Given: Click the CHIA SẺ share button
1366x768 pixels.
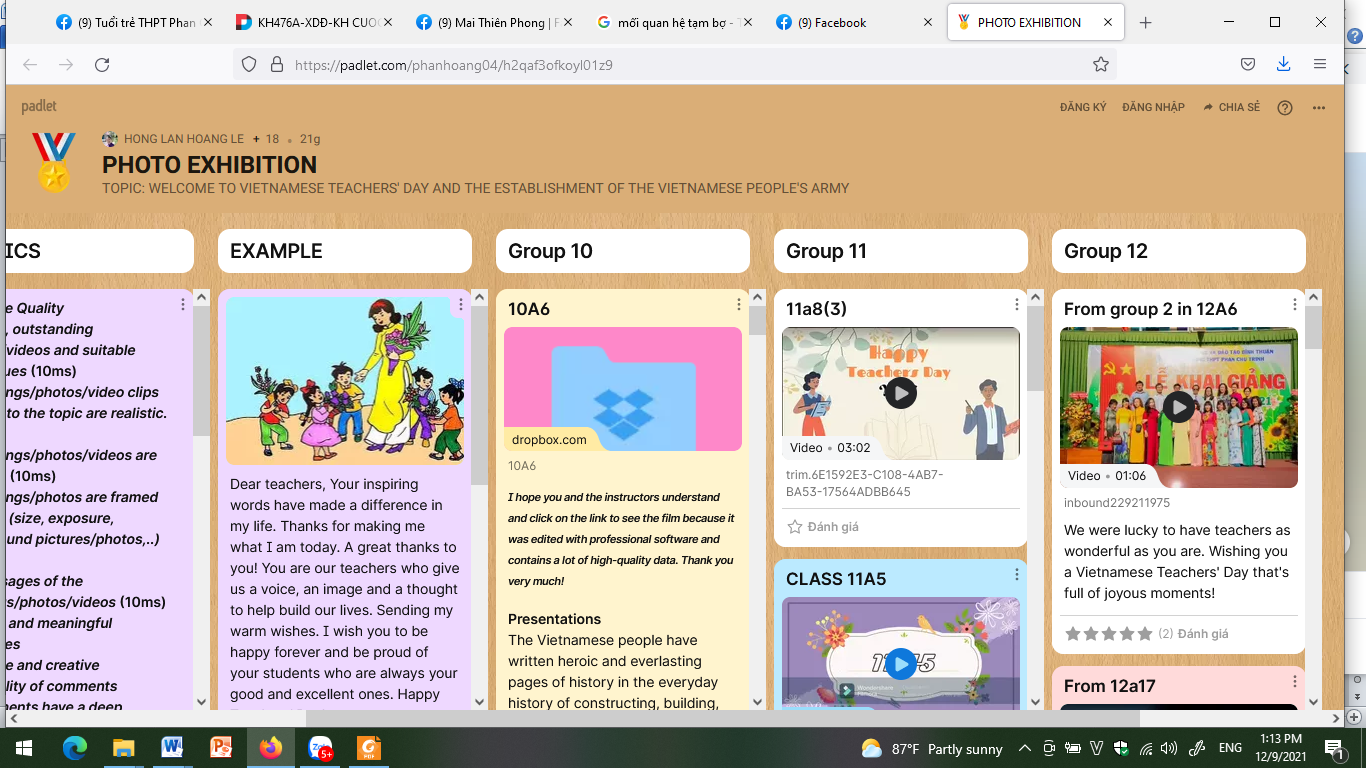Looking at the screenshot, I should pyautogui.click(x=1232, y=108).
